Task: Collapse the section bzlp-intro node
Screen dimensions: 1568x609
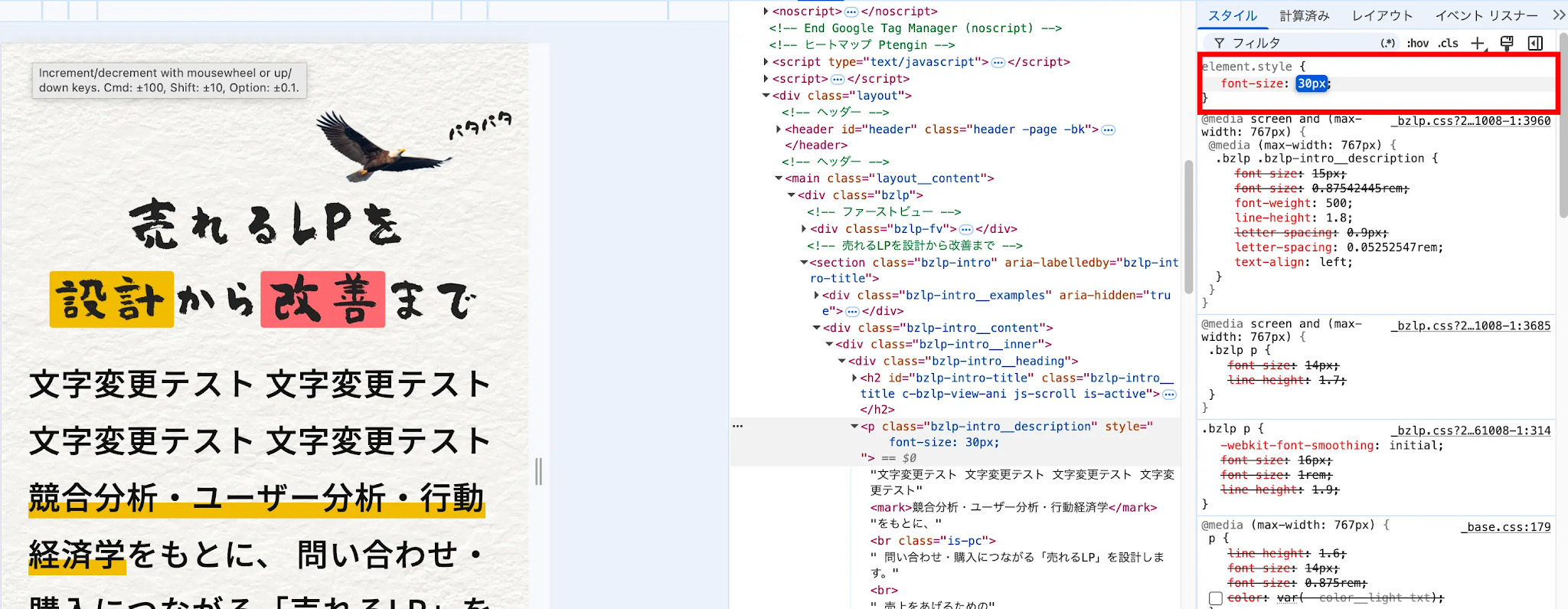Action: point(804,263)
